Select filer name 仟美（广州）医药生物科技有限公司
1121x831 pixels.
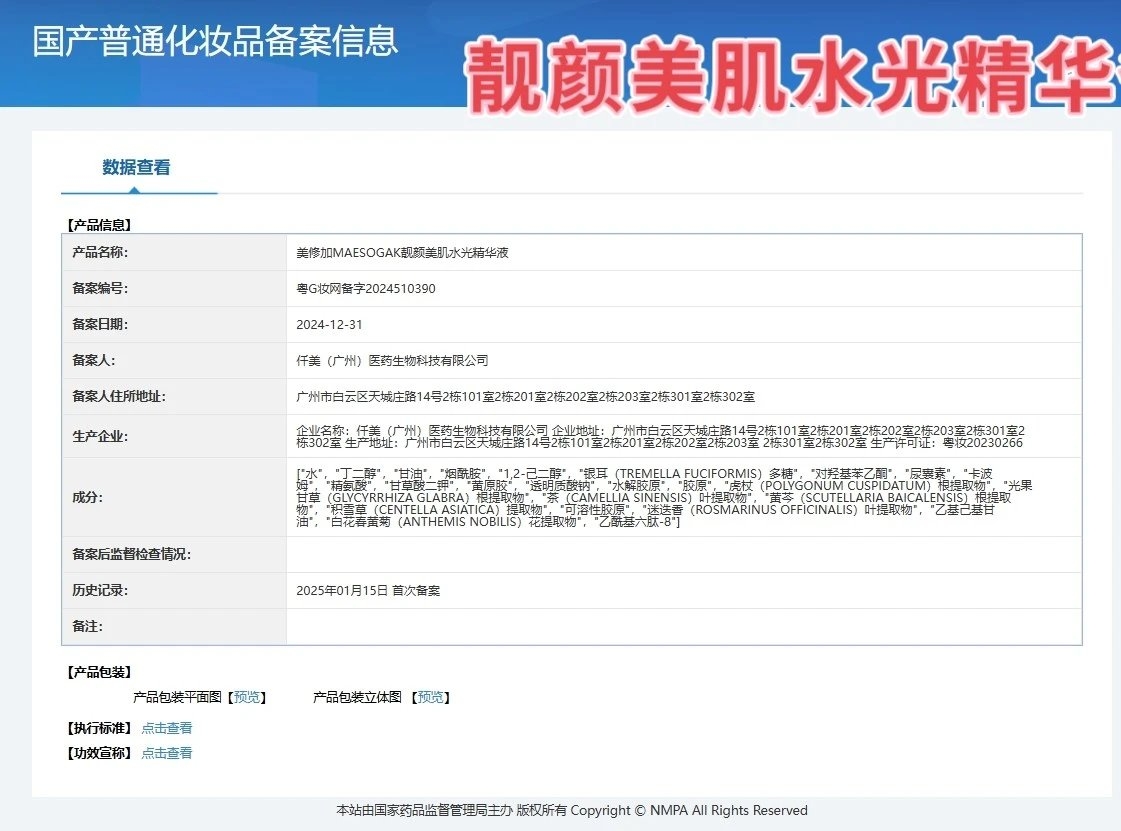click(x=392, y=360)
